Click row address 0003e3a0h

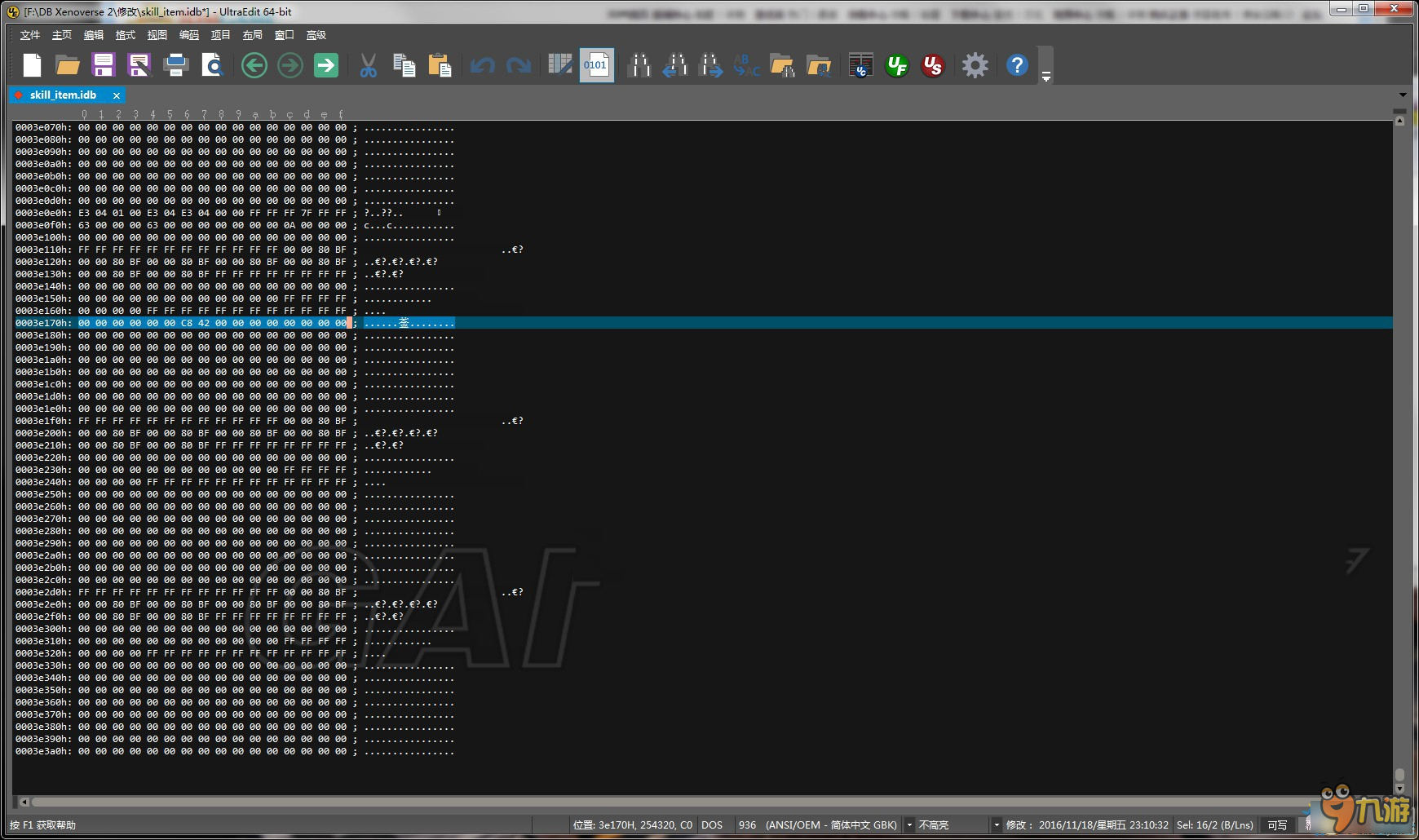[43, 751]
